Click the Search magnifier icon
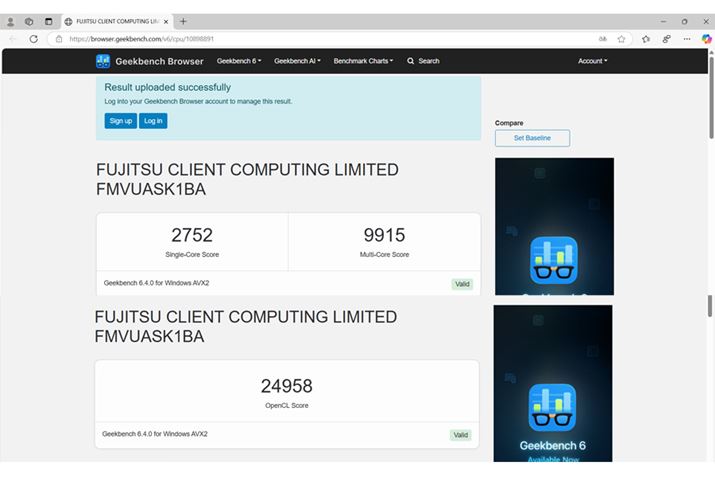 (410, 61)
